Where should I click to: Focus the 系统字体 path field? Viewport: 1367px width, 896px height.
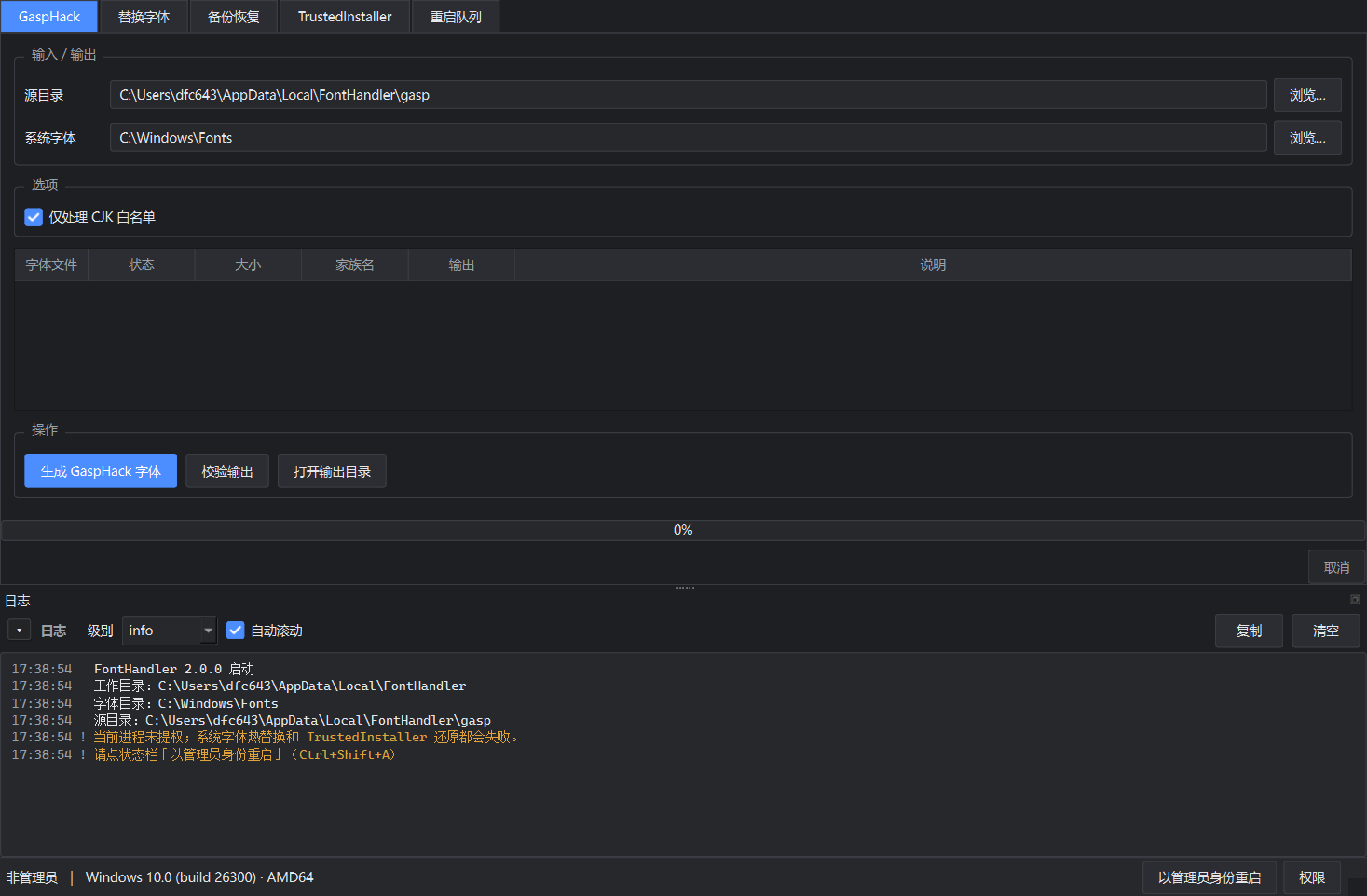pos(688,138)
